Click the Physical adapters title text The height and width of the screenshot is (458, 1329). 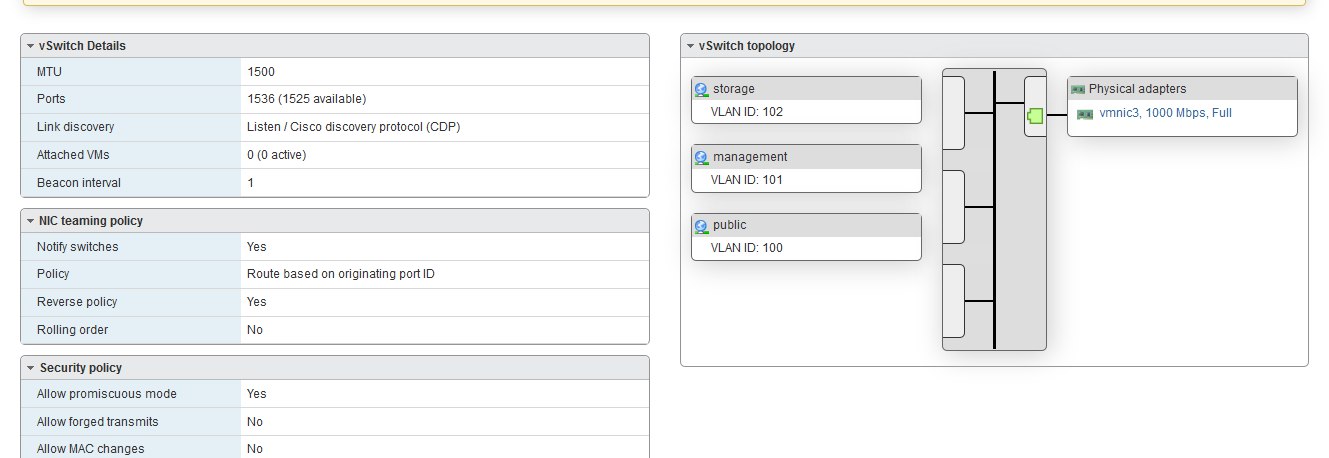[x=1137, y=89]
